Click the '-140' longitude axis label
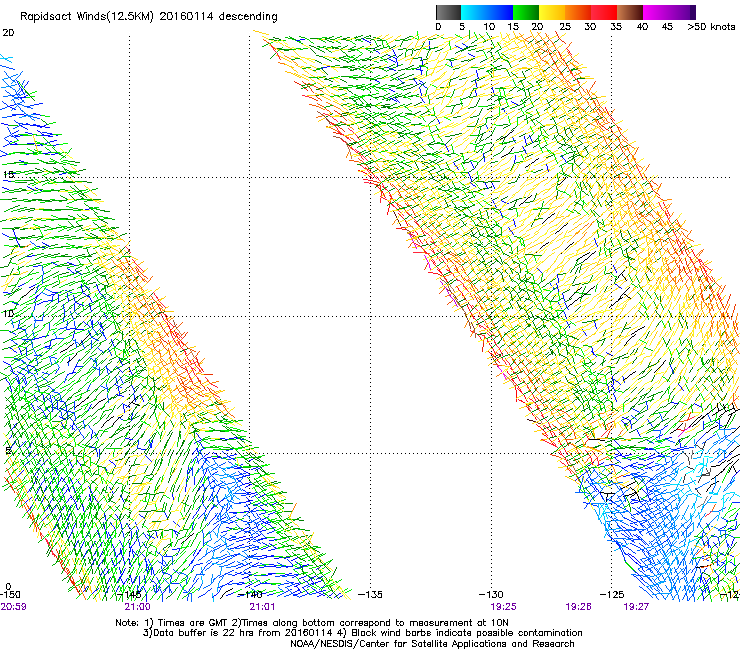 (250, 594)
